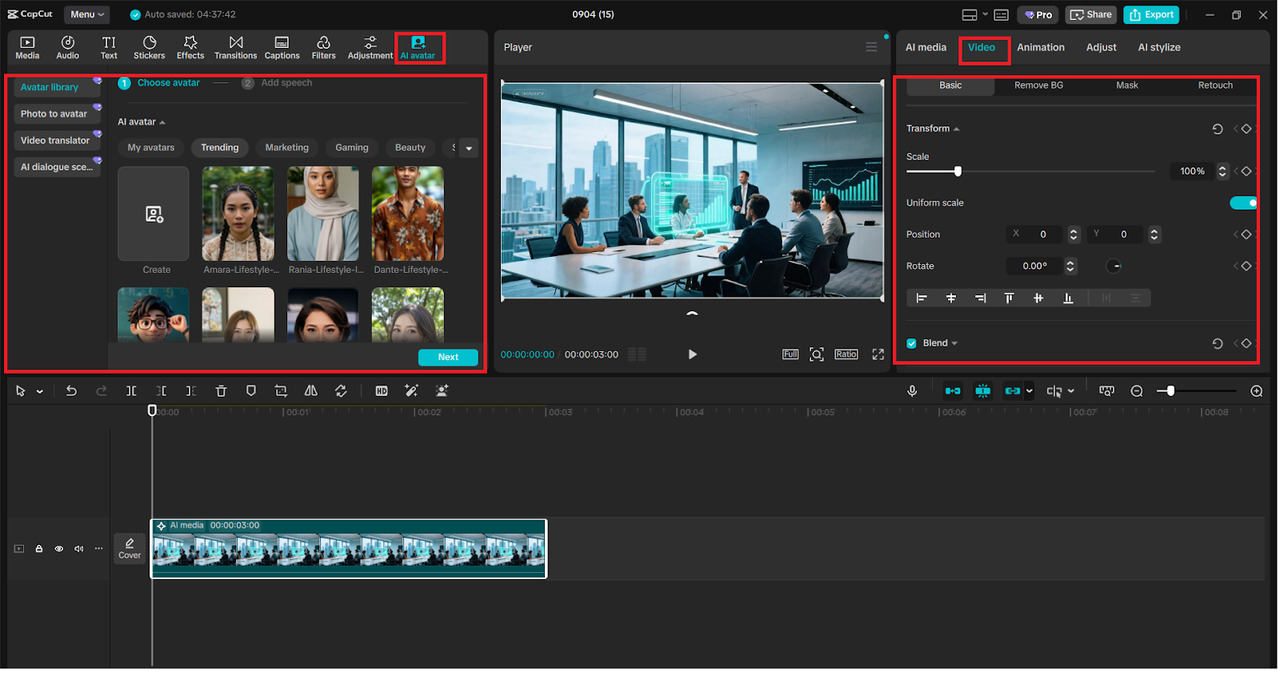The image size is (1280, 676).
Task: Select the Marketing avatar category
Action: coord(287,148)
